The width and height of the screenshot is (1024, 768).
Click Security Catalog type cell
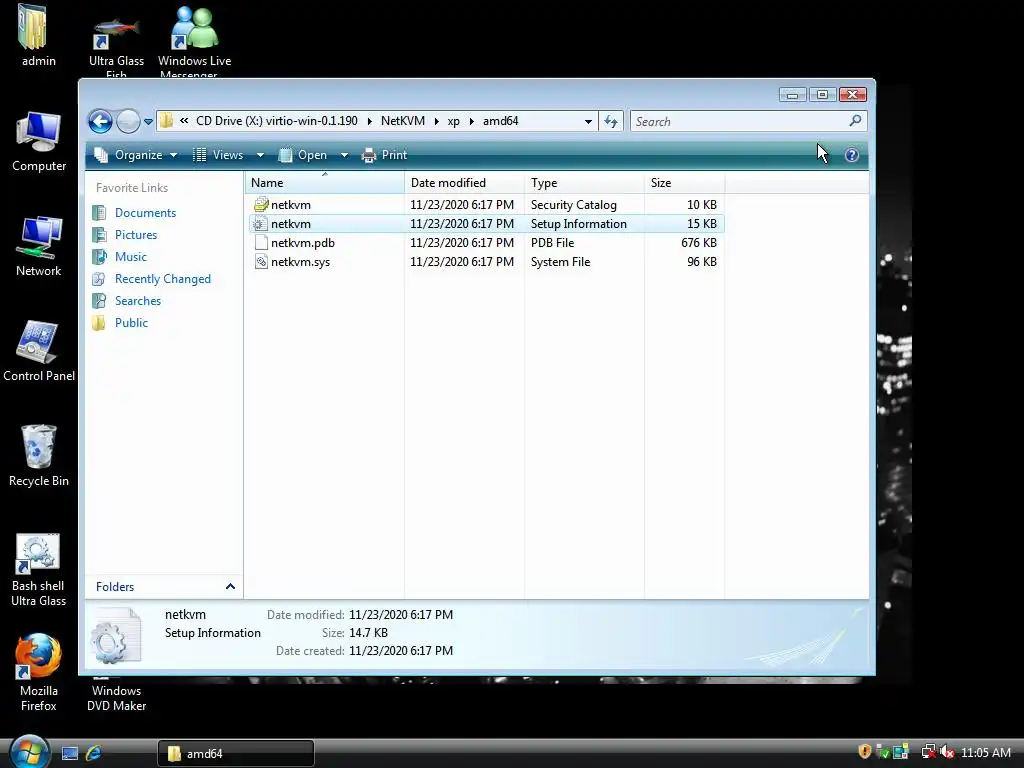pyautogui.click(x=573, y=204)
